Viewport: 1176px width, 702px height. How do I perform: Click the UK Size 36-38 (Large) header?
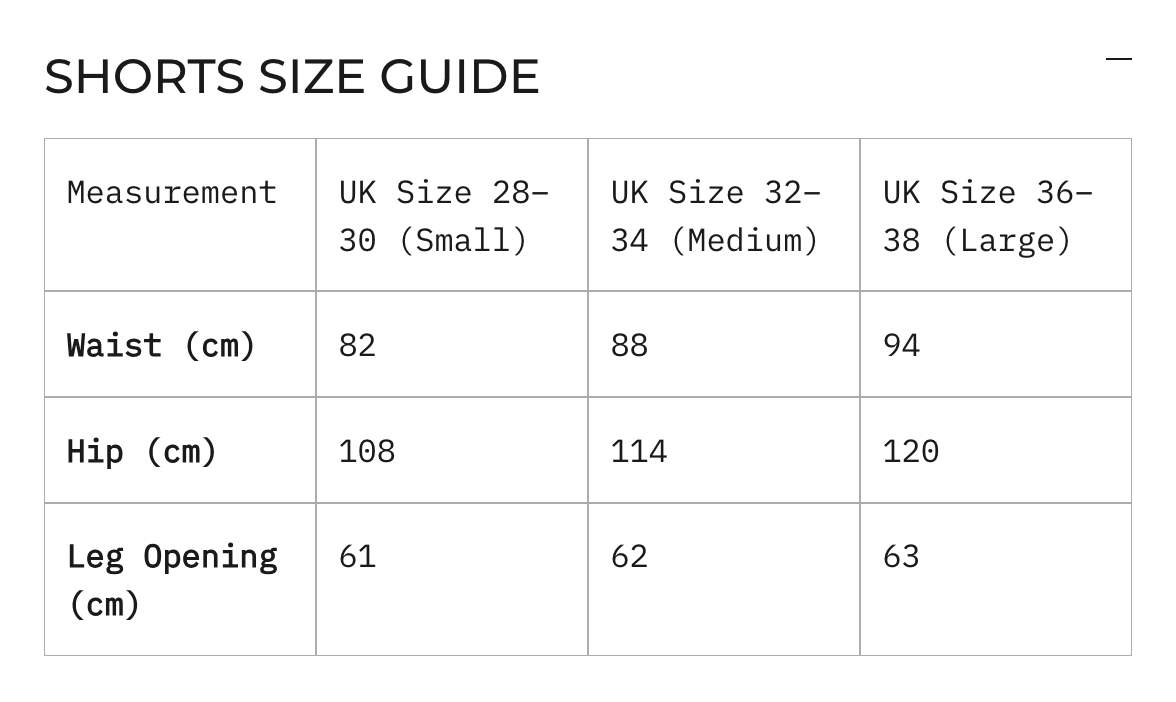pos(996,214)
